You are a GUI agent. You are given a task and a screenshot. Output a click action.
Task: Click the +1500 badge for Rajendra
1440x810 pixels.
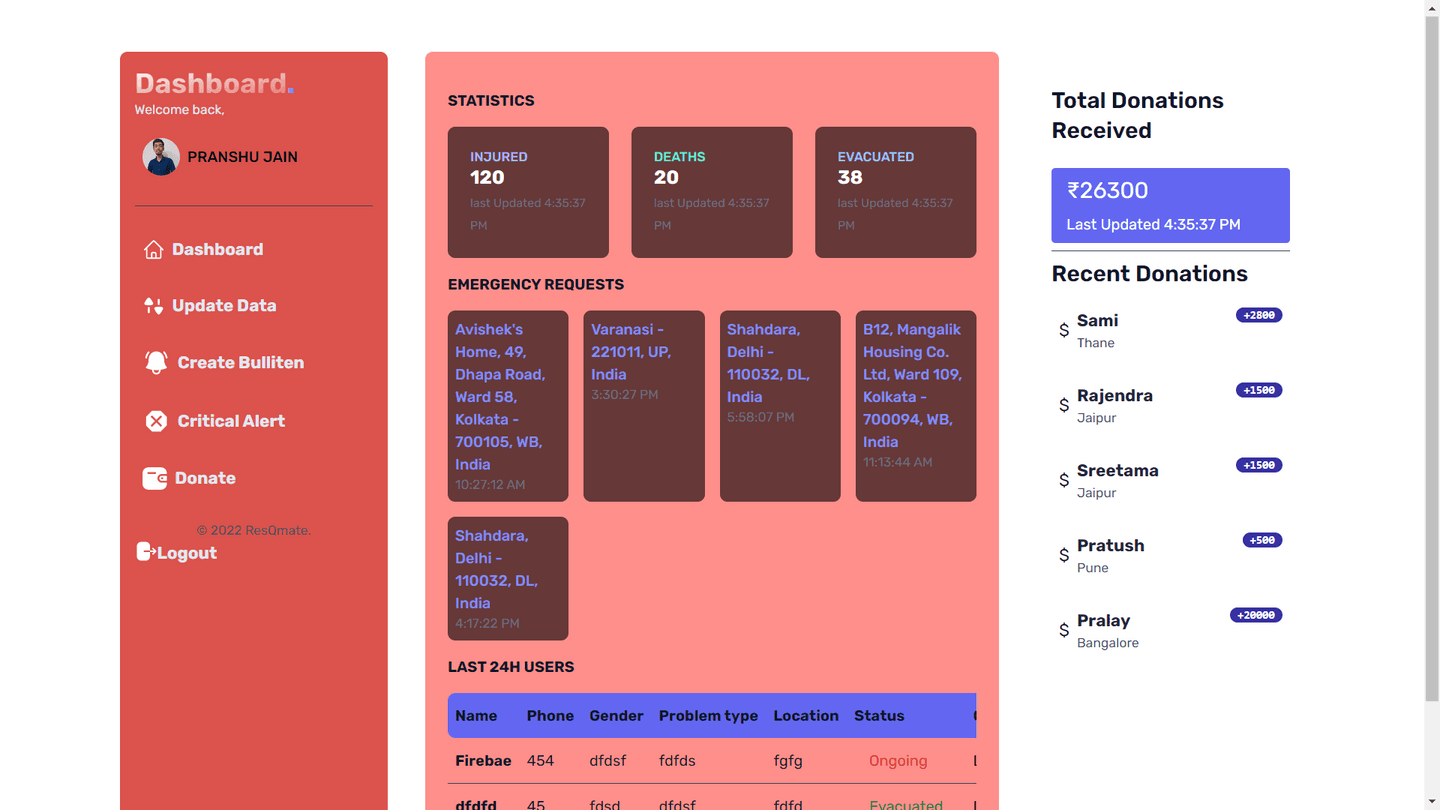tap(1259, 390)
